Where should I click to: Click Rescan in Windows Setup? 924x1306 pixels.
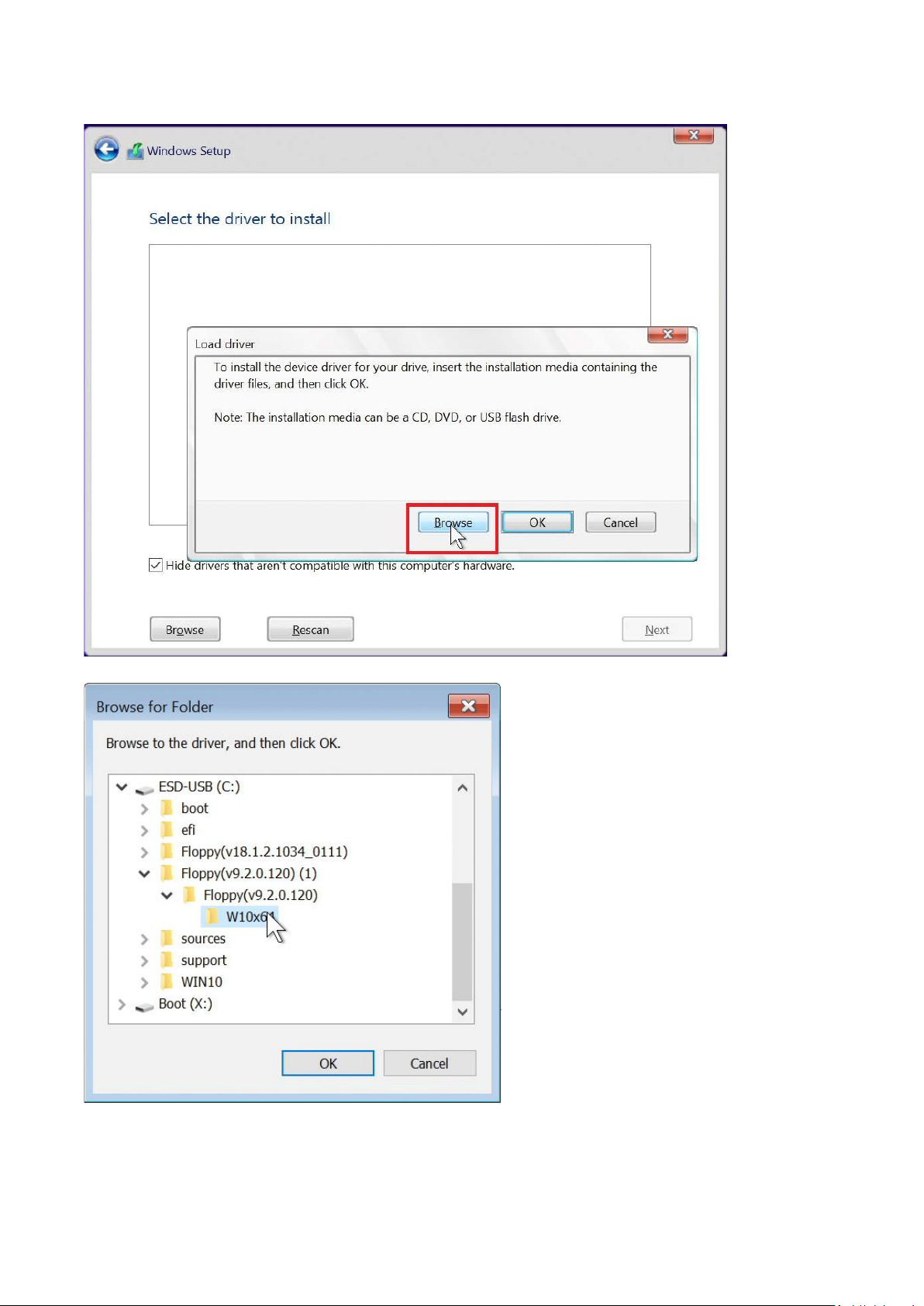click(x=311, y=629)
